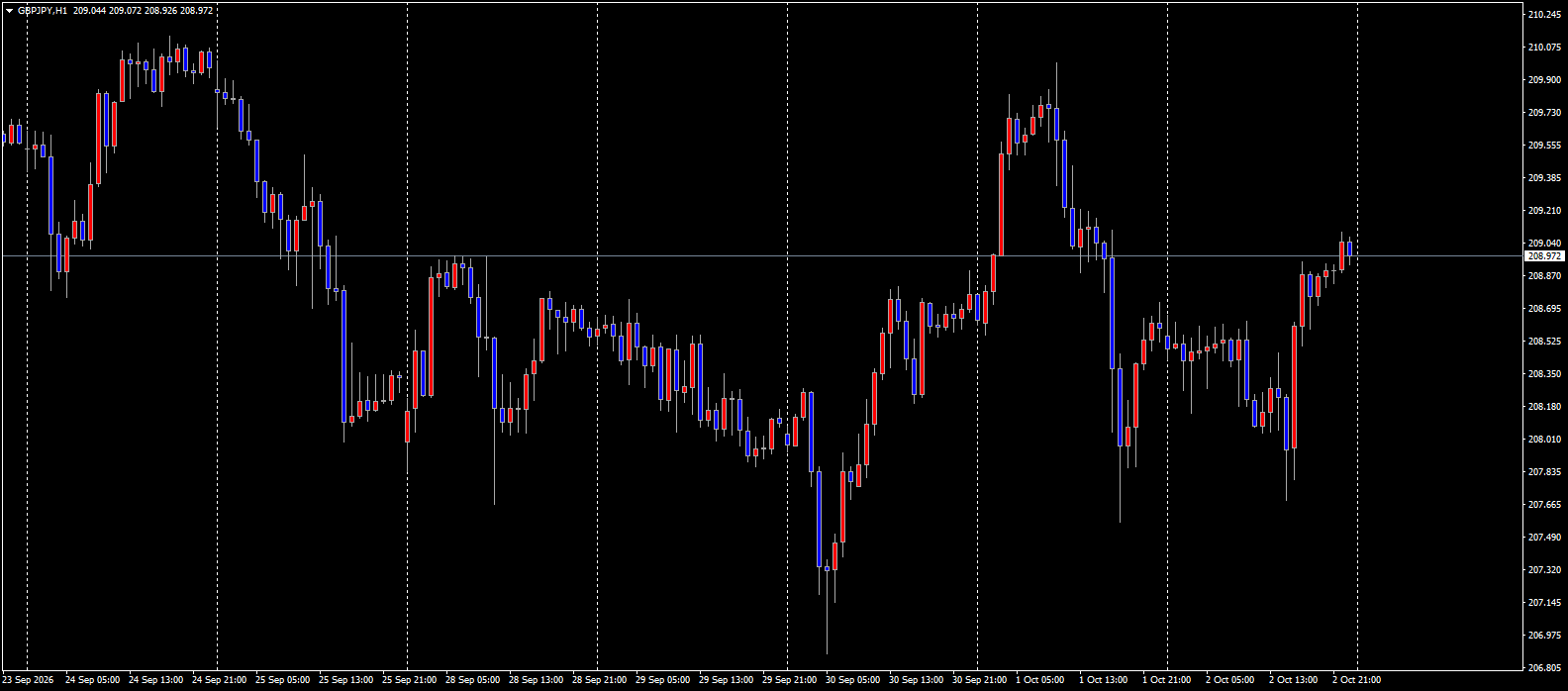Image resolution: width=1568 pixels, height=691 pixels.
Task: Click the 1 Oct 21:00 time label
Action: point(1166,680)
